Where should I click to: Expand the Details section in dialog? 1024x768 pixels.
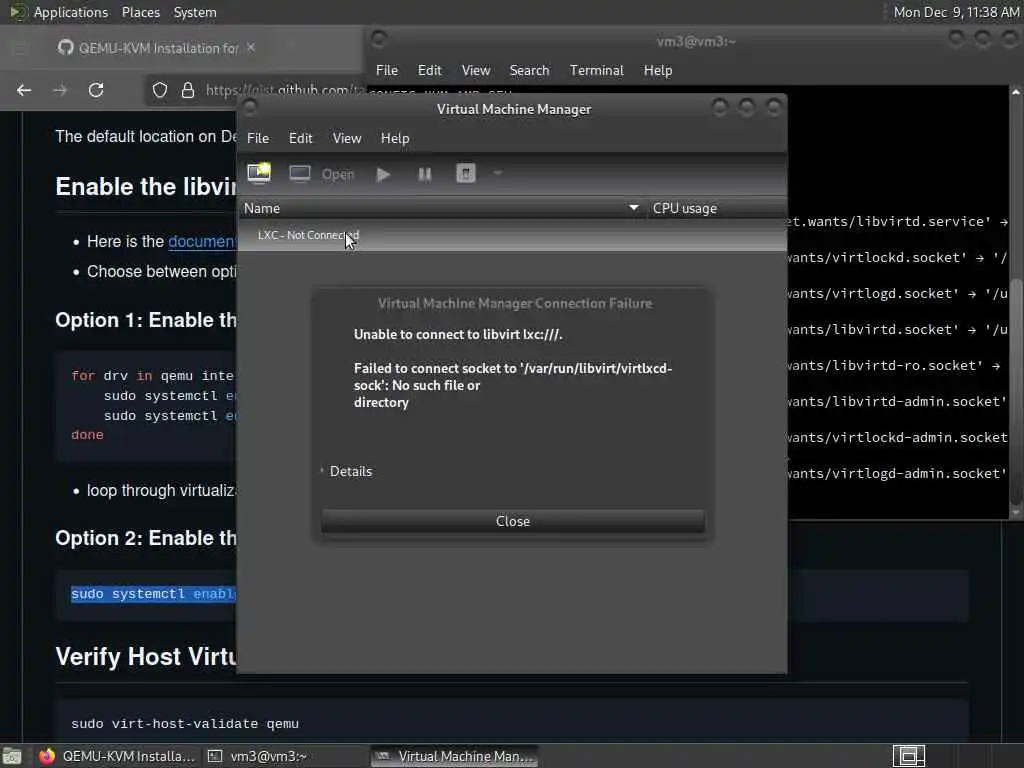point(346,472)
